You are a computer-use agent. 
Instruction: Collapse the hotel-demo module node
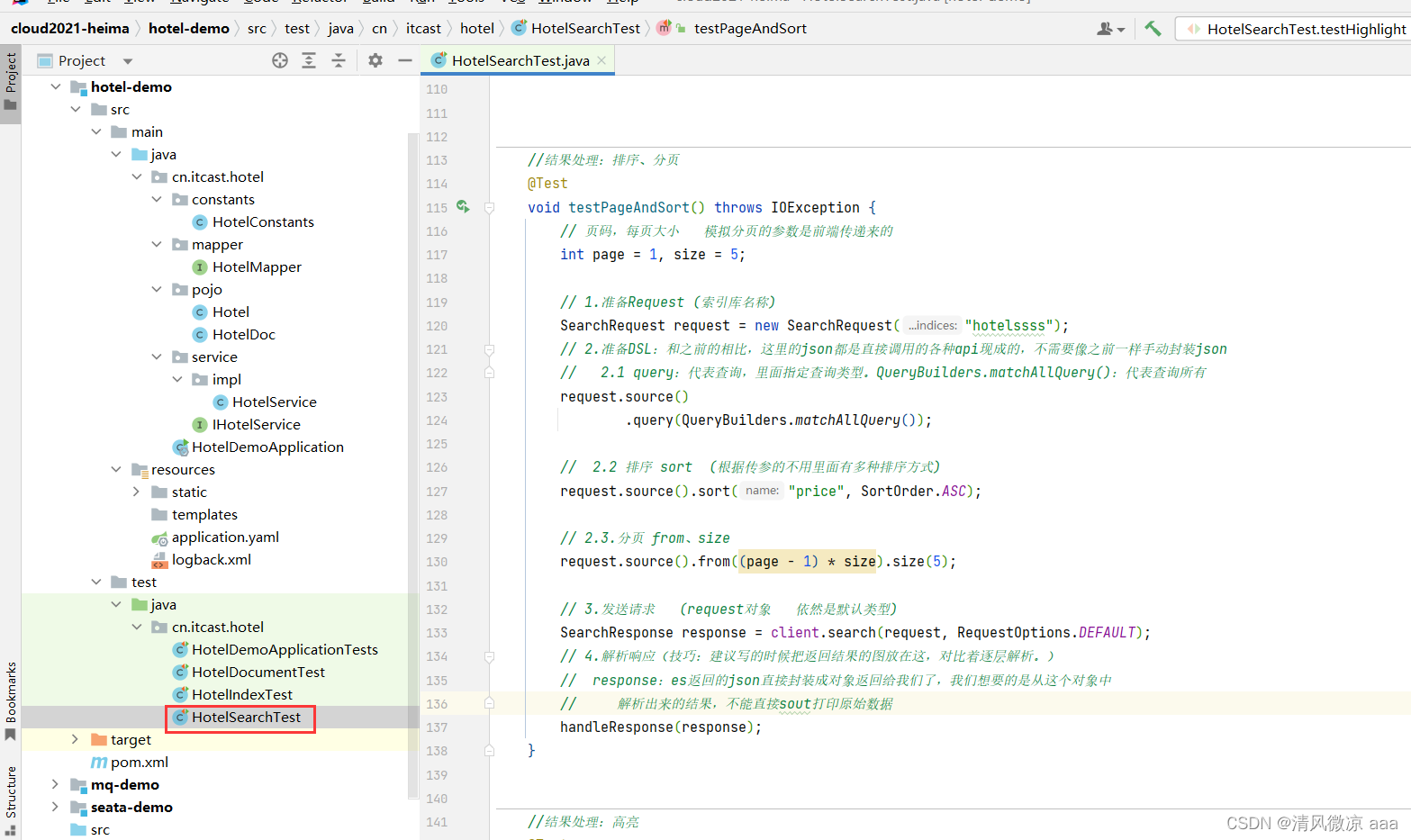click(56, 86)
